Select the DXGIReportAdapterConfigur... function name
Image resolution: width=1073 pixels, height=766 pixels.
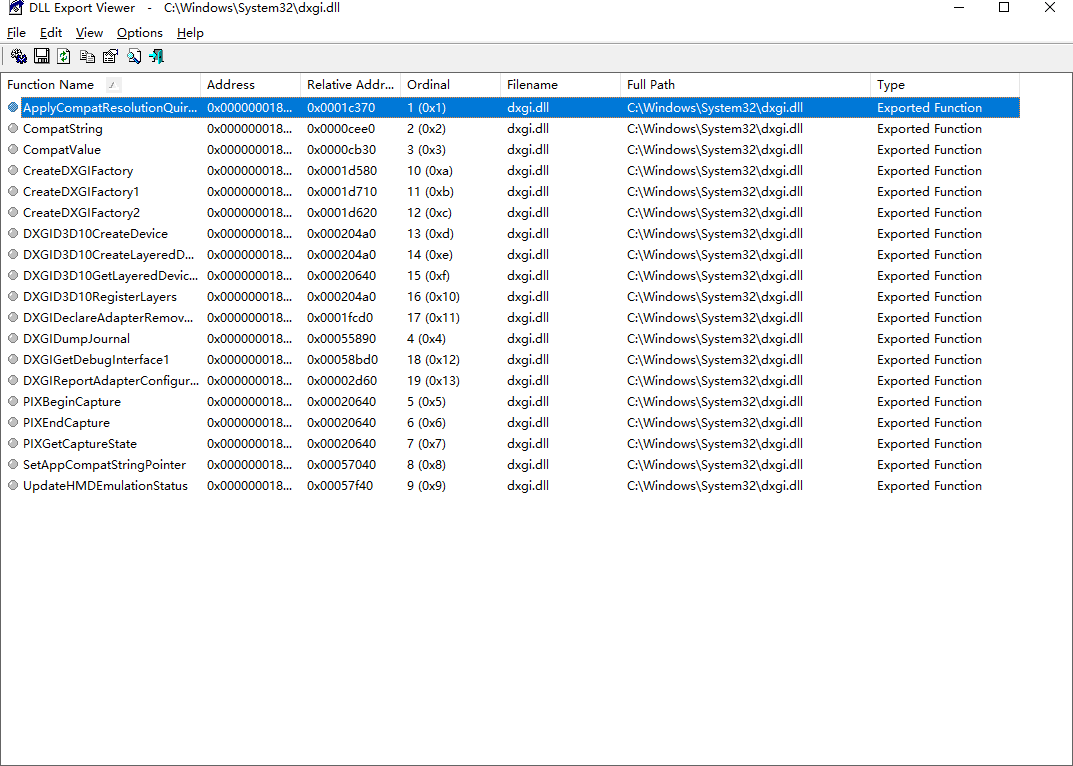pos(111,381)
